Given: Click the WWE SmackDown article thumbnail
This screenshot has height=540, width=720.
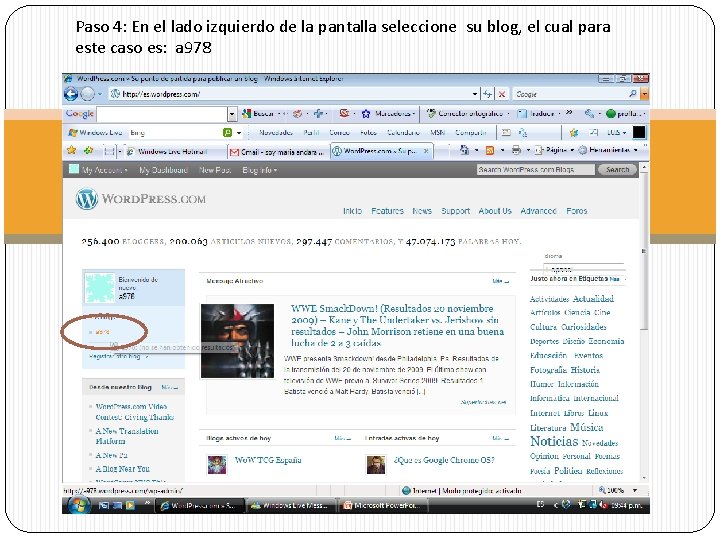Looking at the screenshot, I should [x=237, y=341].
